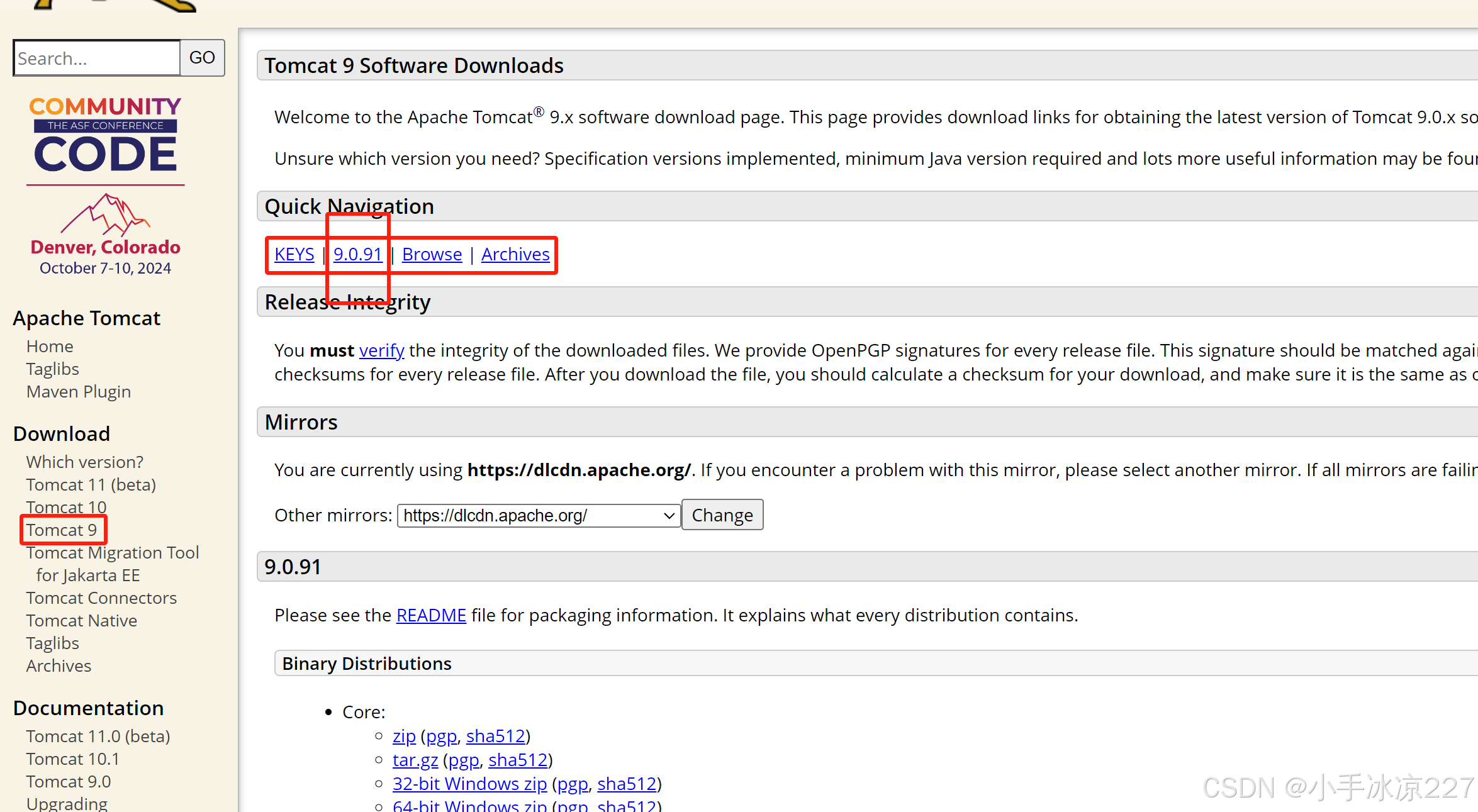Open sha512 checksum for tar.gz
Image resolution: width=1478 pixels, height=812 pixels.
click(x=518, y=760)
